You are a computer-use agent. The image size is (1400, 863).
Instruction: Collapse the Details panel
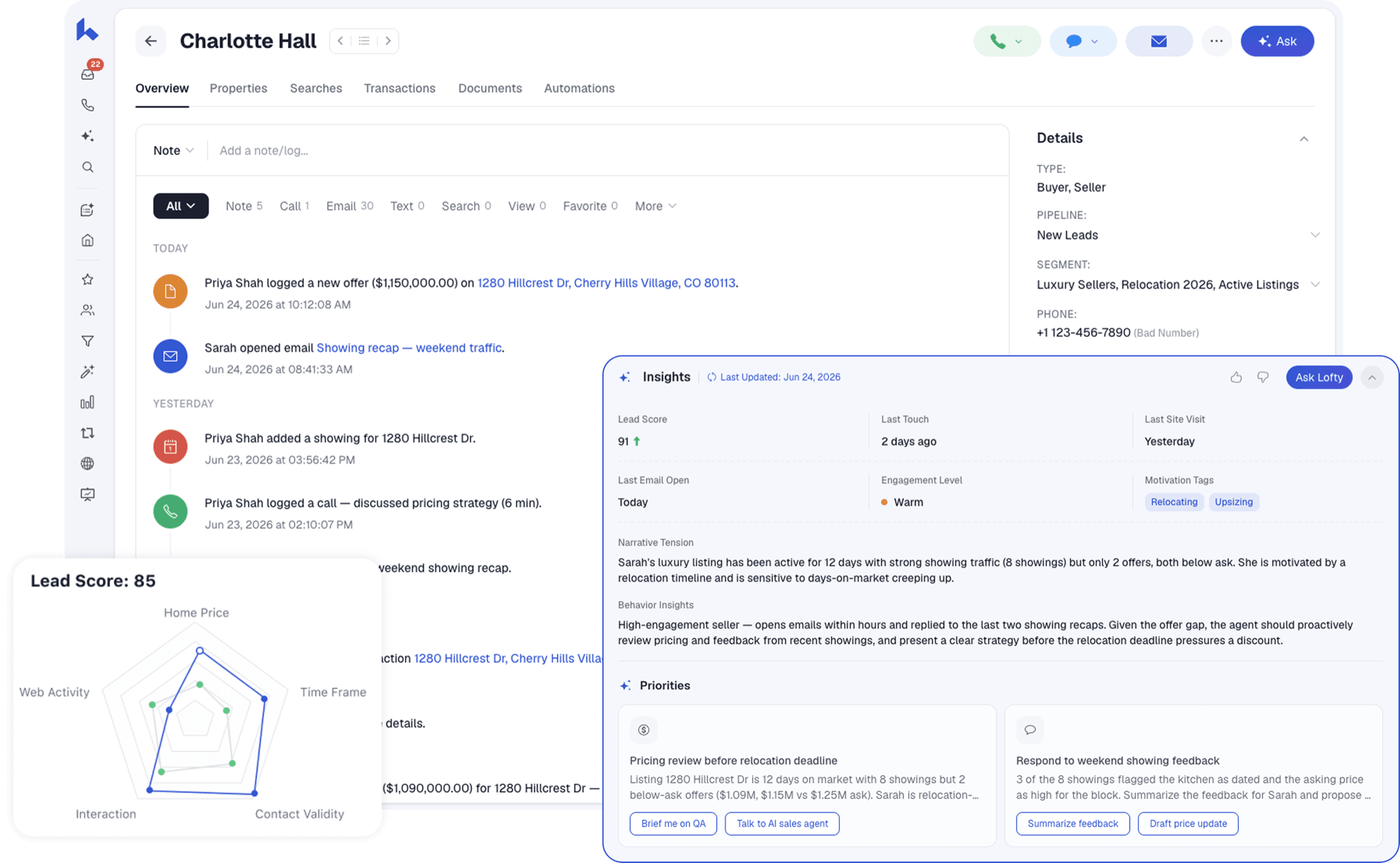[1304, 139]
